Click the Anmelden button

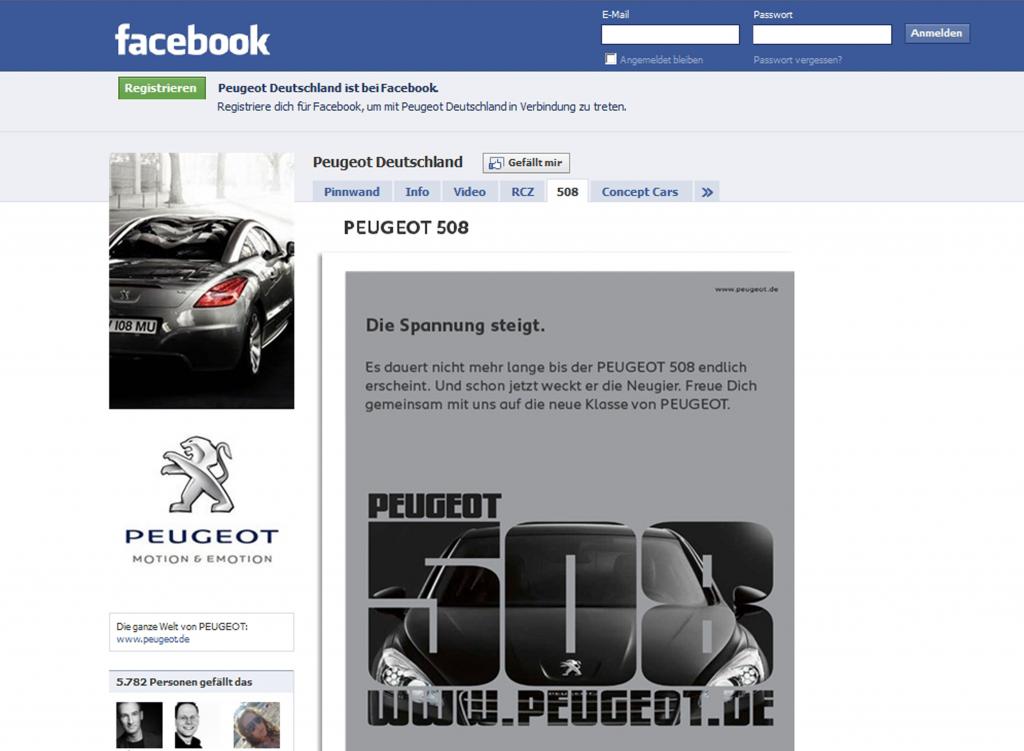click(936, 33)
